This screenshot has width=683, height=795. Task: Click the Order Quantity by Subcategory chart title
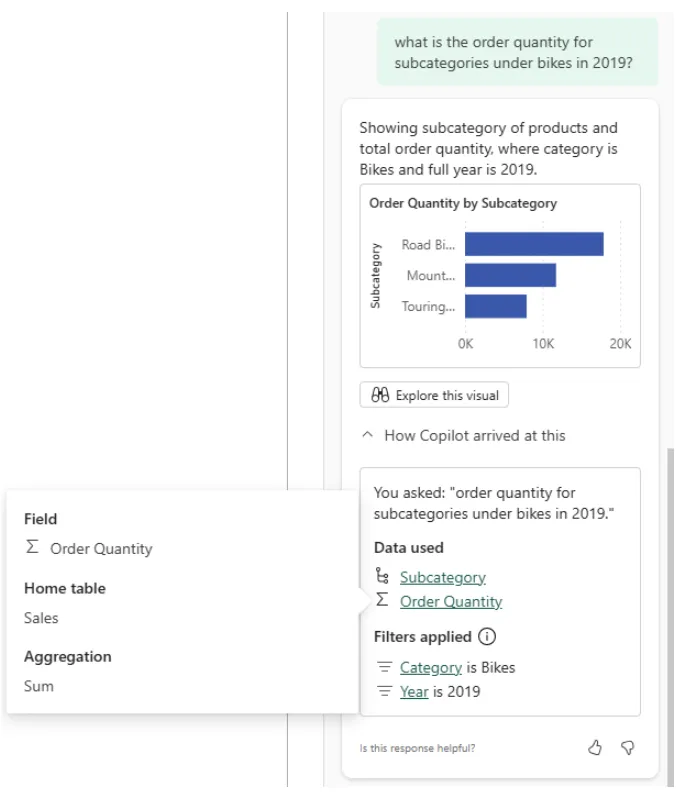coord(463,203)
